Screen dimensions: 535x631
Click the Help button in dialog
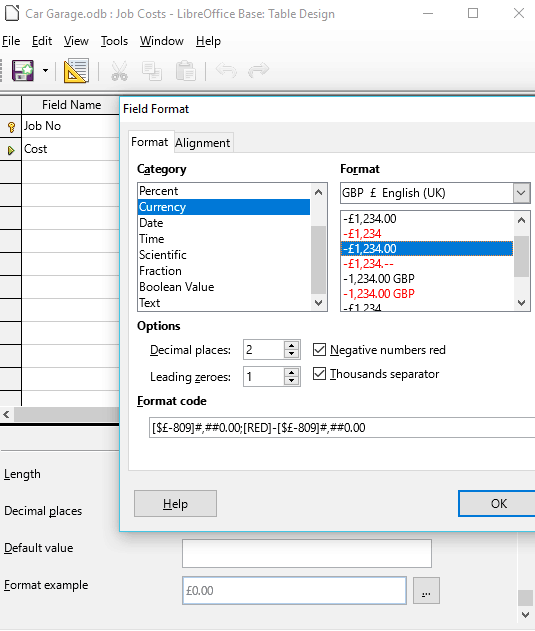[x=176, y=503]
